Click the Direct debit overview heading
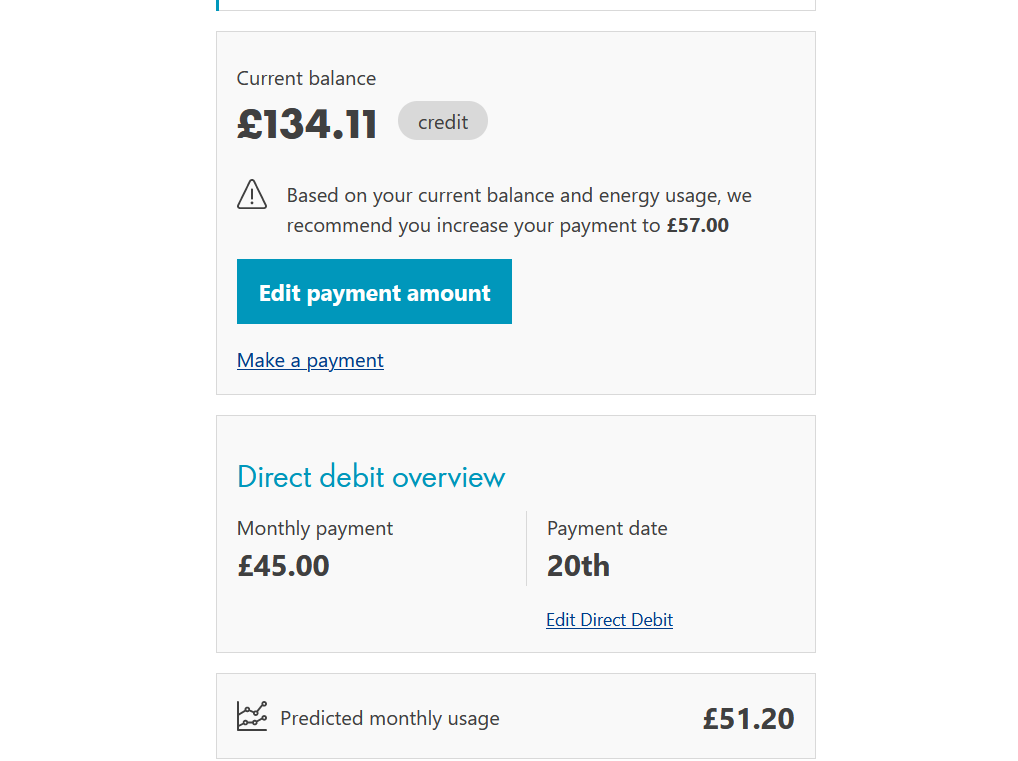The width and height of the screenshot is (1018, 761). (x=371, y=477)
